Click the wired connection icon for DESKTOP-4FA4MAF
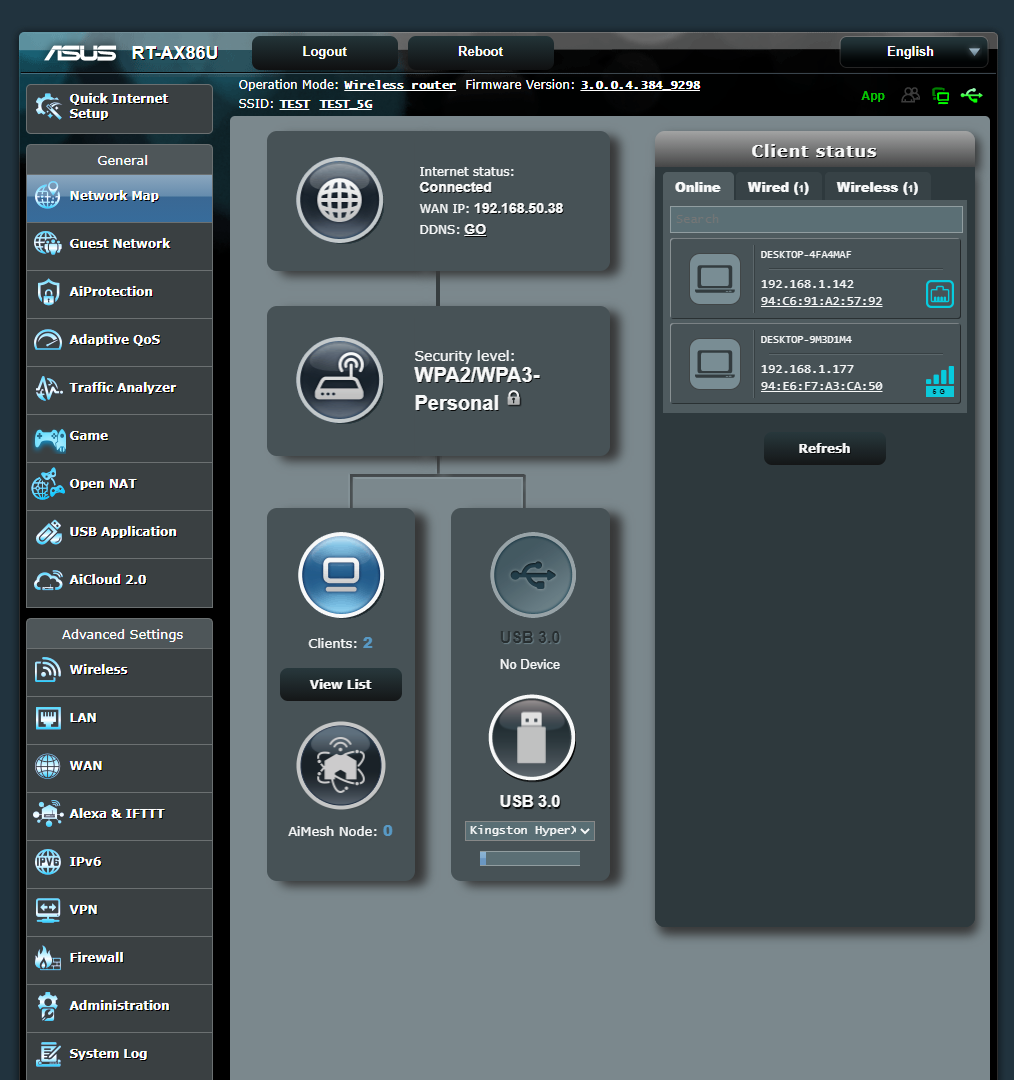The width and height of the screenshot is (1014, 1080). click(939, 294)
